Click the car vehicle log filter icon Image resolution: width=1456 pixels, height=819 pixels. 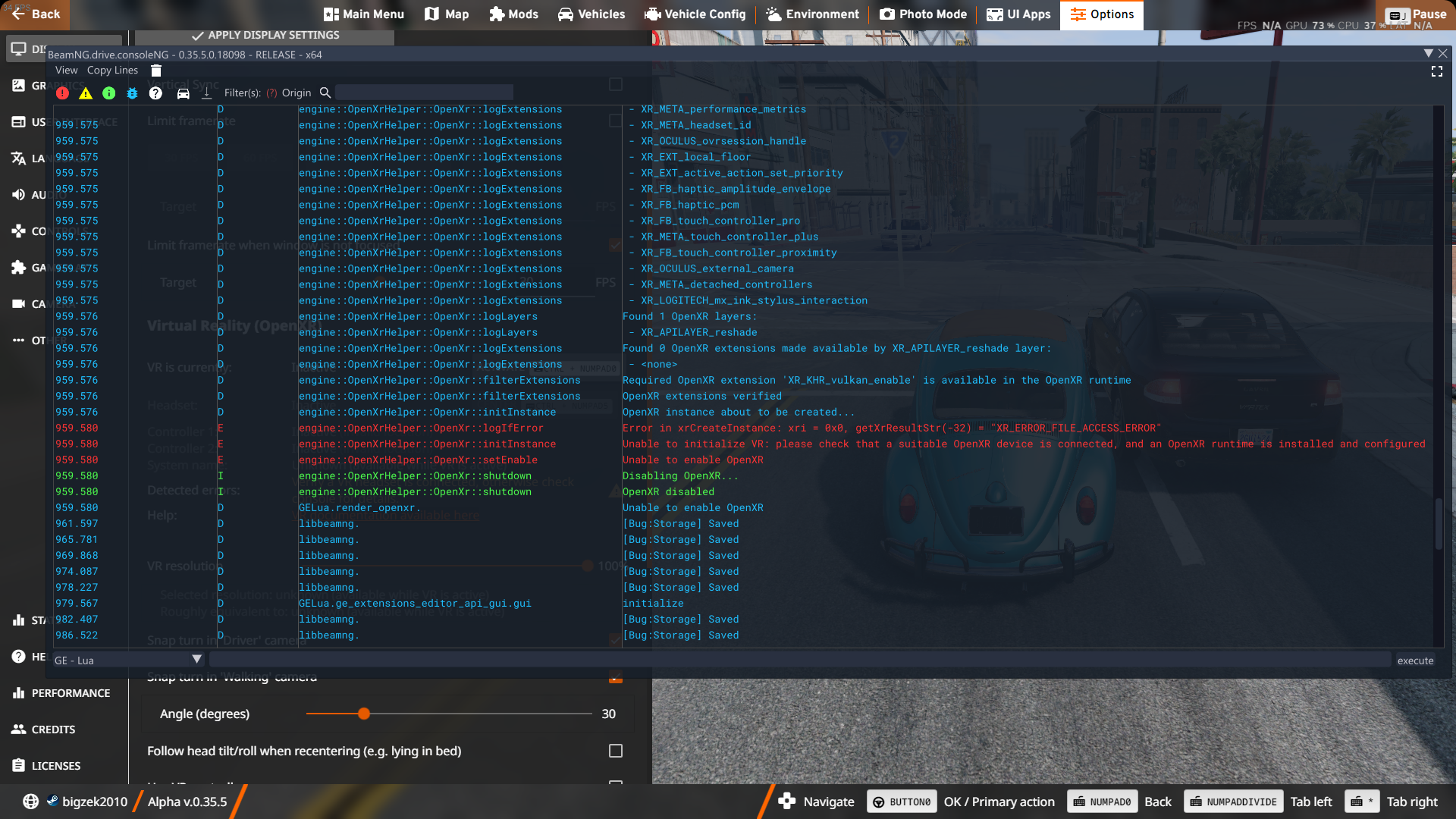click(x=183, y=93)
